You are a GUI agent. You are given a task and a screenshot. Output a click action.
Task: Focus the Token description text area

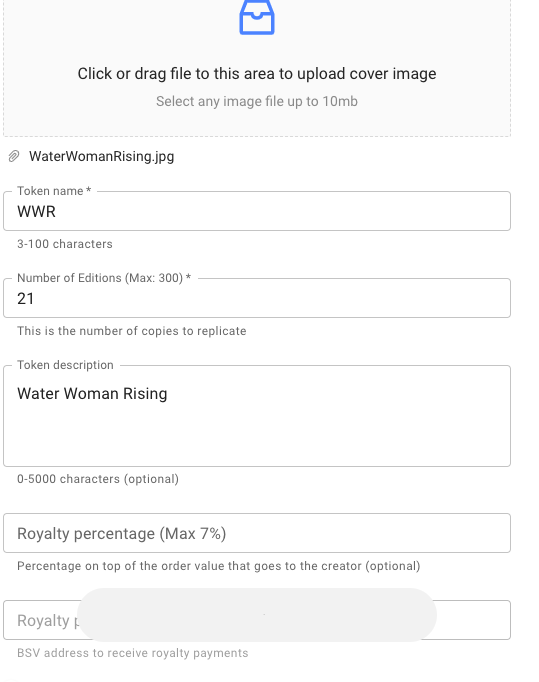click(x=257, y=416)
